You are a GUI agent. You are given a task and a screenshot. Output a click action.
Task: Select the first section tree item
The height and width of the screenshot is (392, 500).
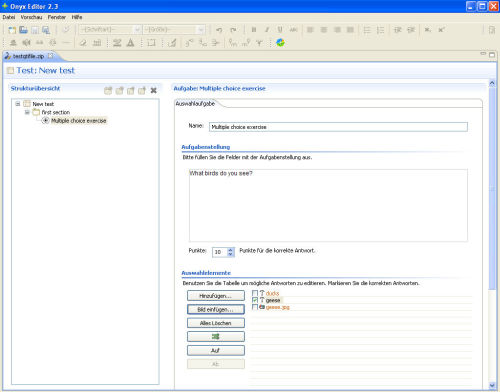tap(56, 112)
